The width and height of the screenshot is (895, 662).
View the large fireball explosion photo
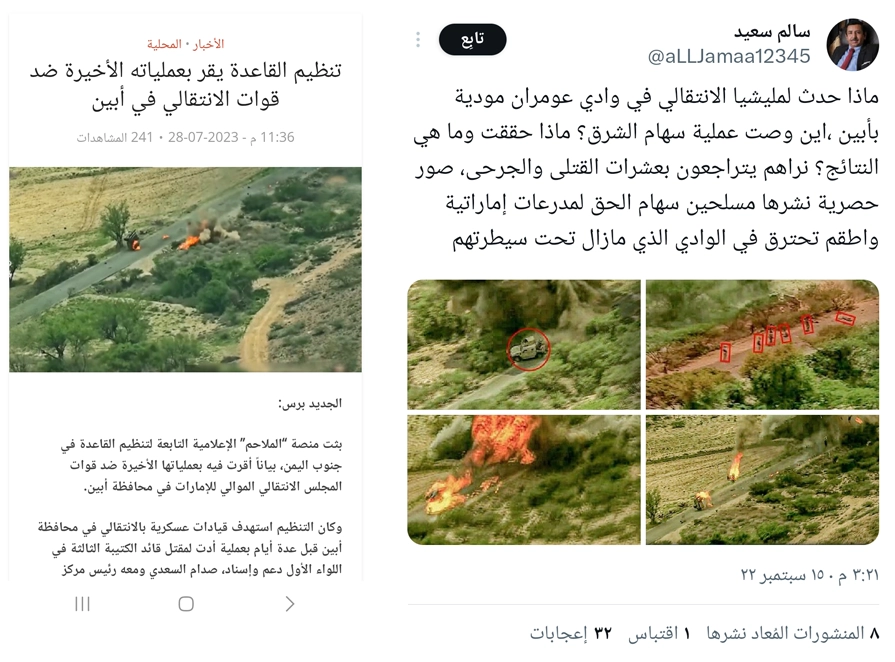point(524,480)
